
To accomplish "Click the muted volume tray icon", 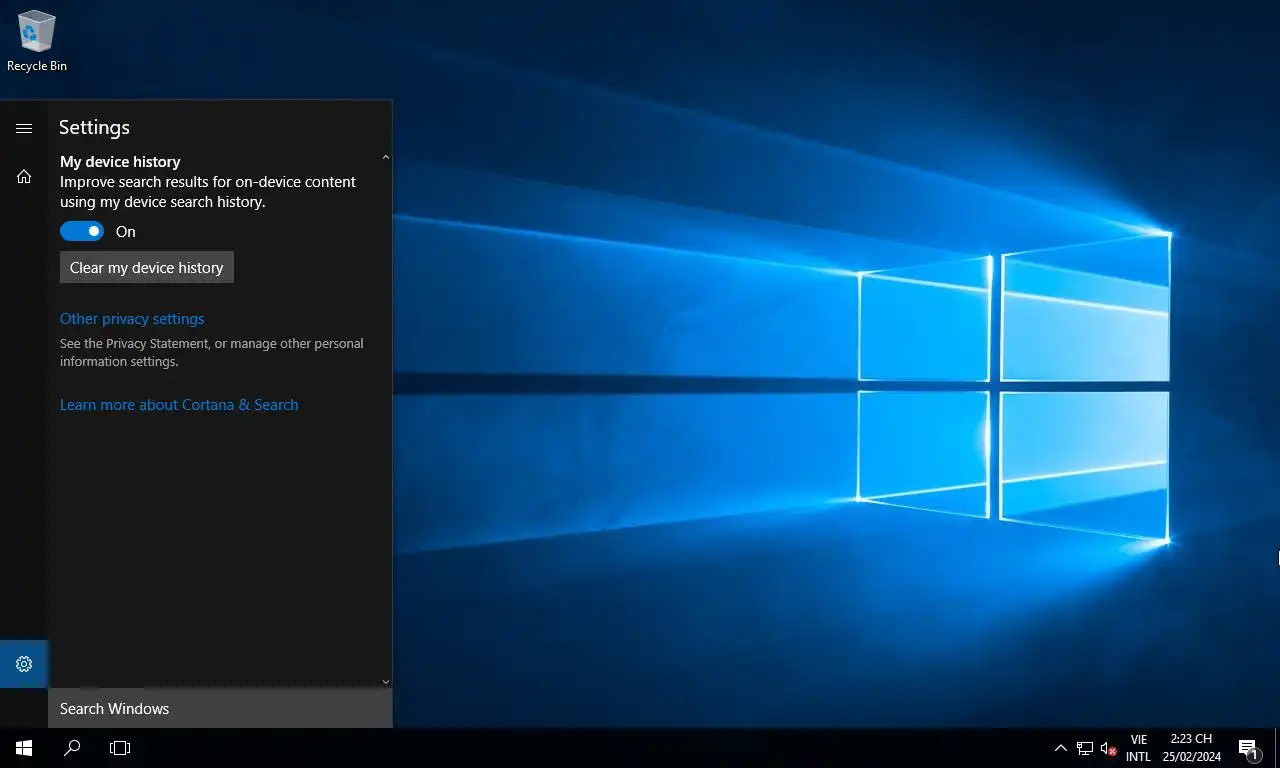I will (1108, 748).
